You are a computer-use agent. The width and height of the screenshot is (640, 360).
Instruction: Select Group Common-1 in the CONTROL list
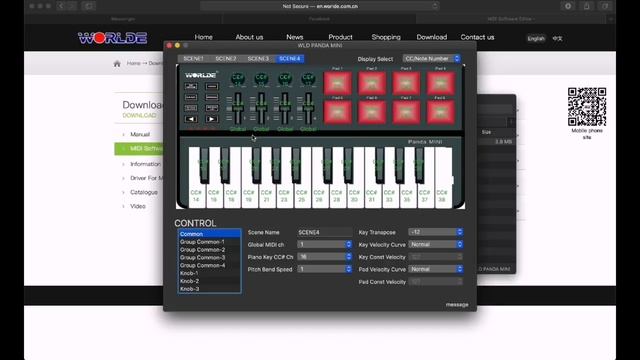coord(209,242)
